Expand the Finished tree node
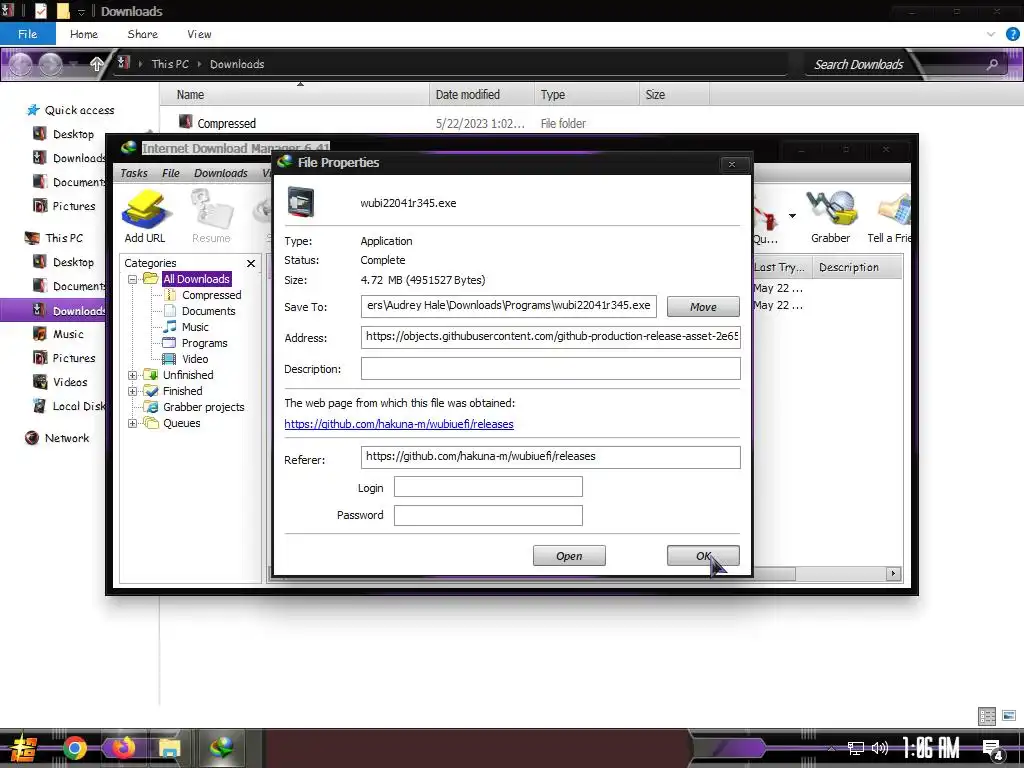The height and width of the screenshot is (768, 1024). 133,391
